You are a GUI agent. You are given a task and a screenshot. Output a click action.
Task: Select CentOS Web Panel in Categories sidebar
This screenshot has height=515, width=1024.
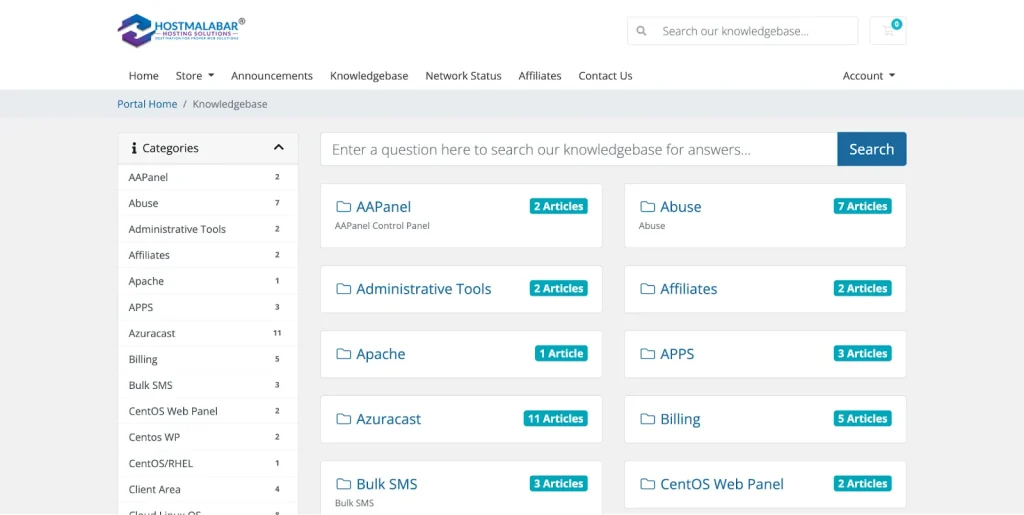[x=208, y=411]
